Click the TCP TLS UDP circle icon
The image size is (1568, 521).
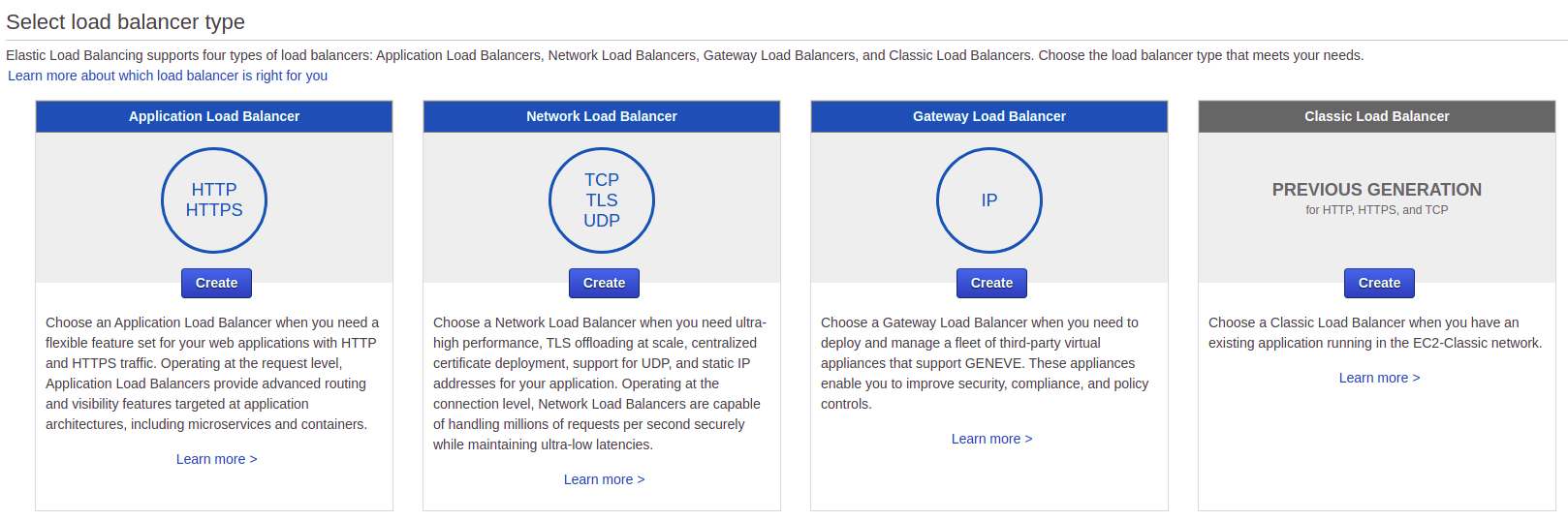pos(602,200)
